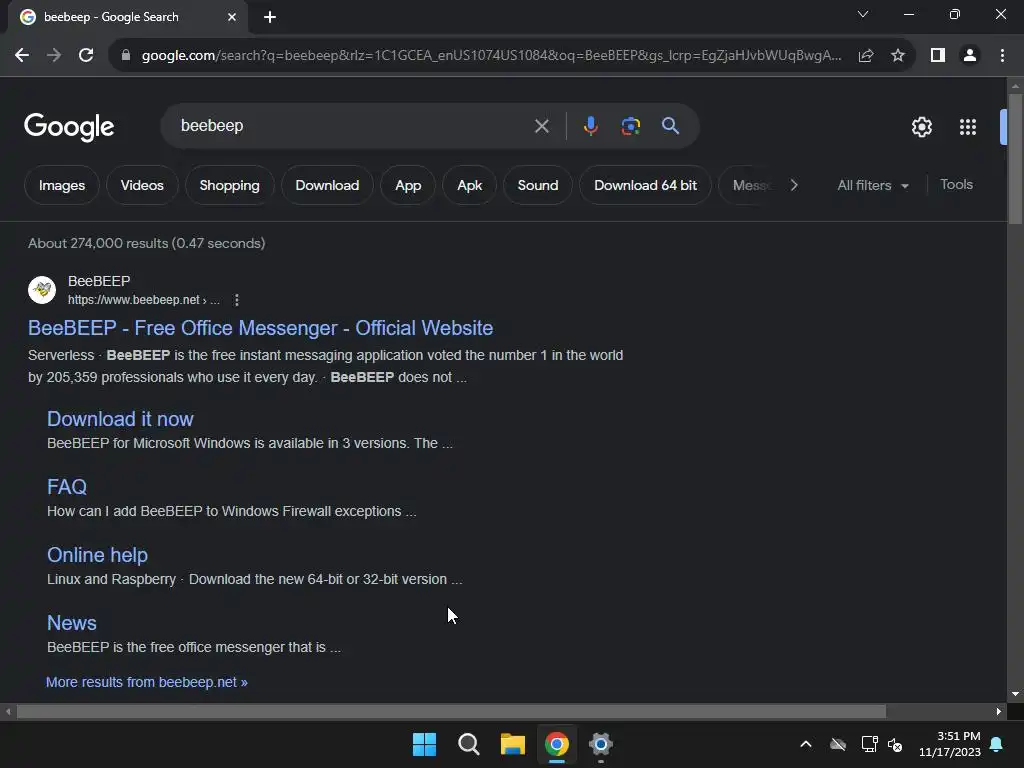Click the scroll-down arrow of vertical scrollbar
This screenshot has height=768, width=1024.
1015,694
